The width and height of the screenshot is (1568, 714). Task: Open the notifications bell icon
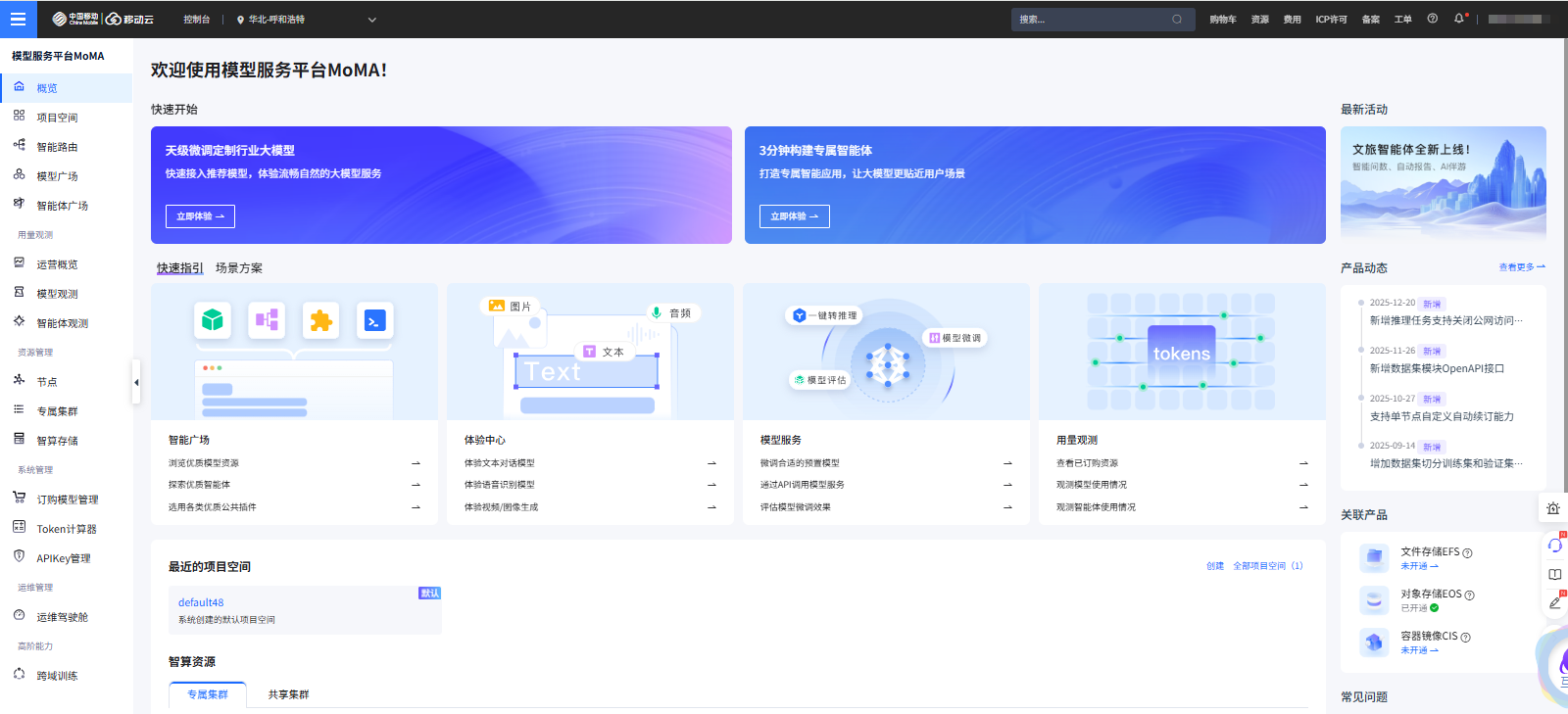[x=1459, y=19]
